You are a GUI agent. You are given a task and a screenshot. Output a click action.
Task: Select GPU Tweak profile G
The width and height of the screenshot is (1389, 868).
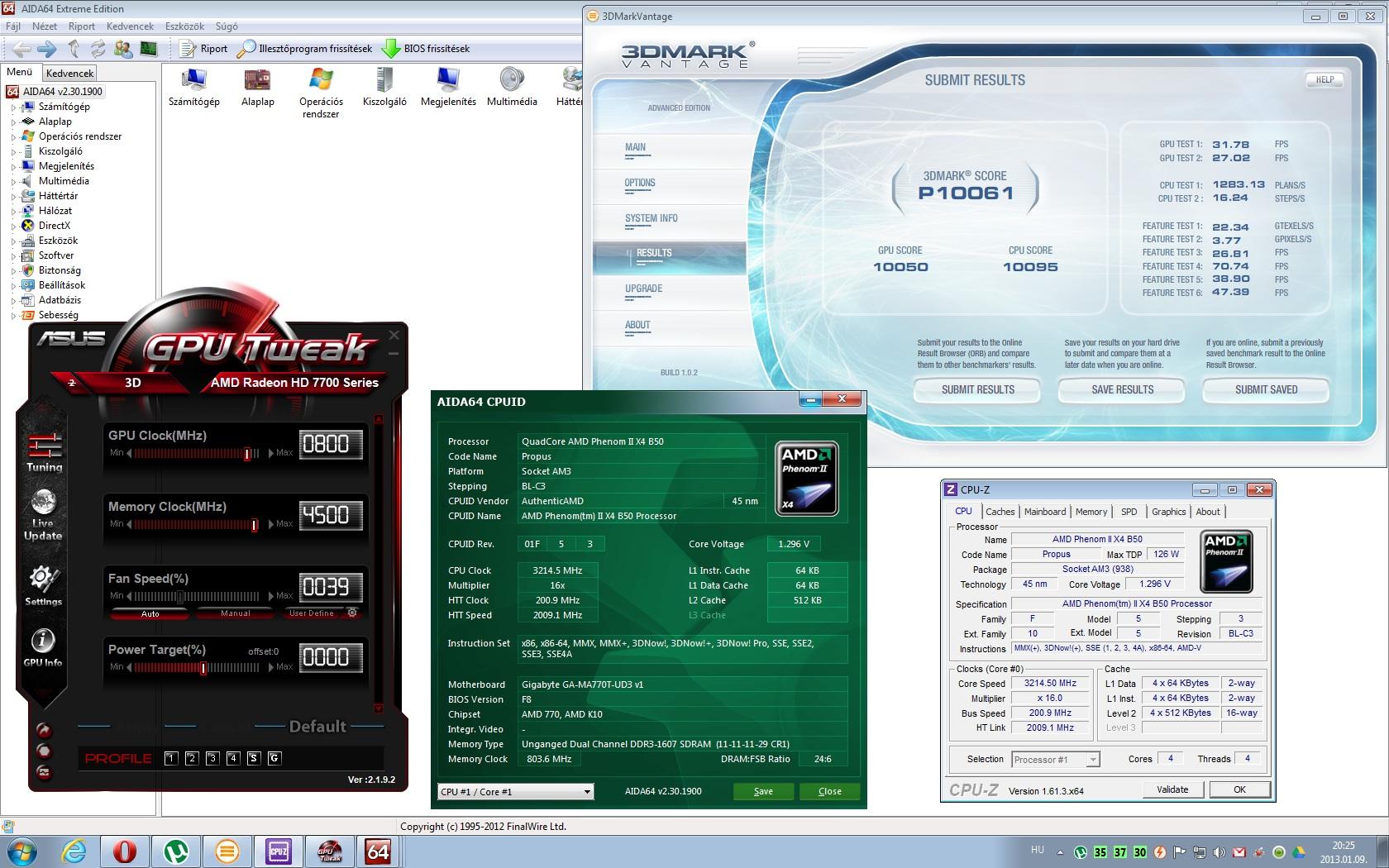274,758
